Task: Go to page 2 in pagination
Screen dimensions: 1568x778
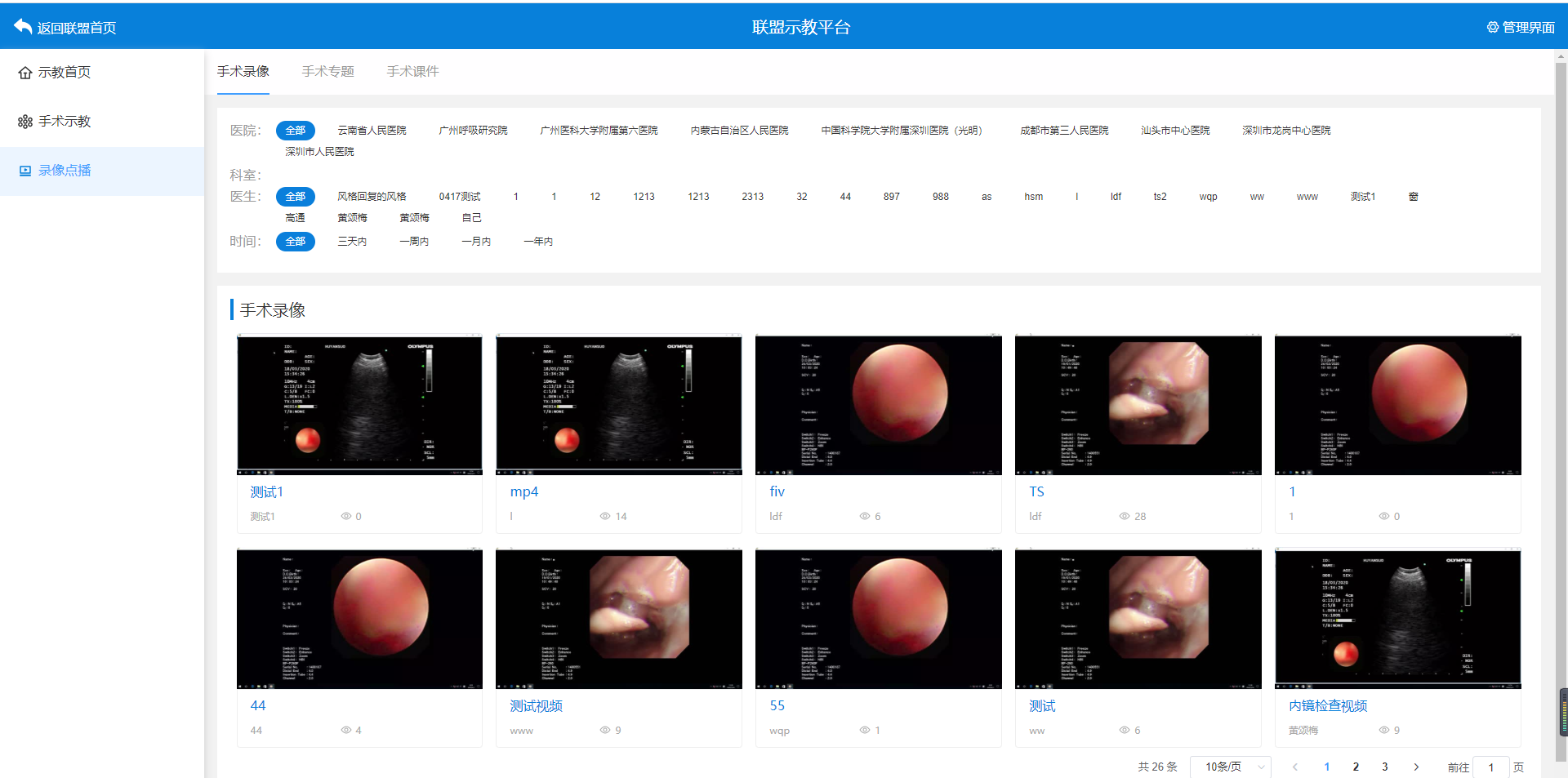Action: point(1356,767)
